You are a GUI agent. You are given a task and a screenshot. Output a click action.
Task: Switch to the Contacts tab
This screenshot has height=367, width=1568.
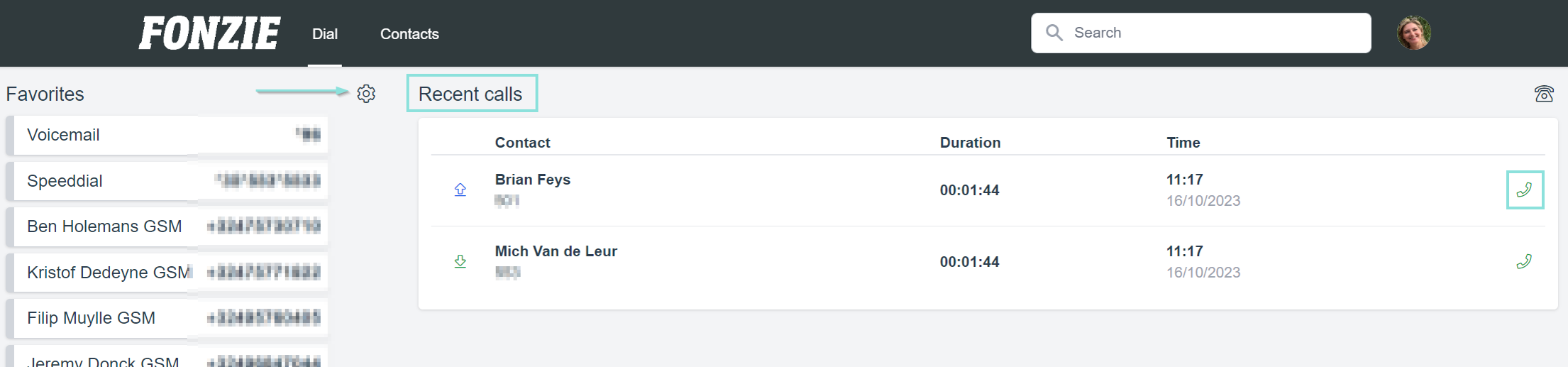pyautogui.click(x=409, y=34)
